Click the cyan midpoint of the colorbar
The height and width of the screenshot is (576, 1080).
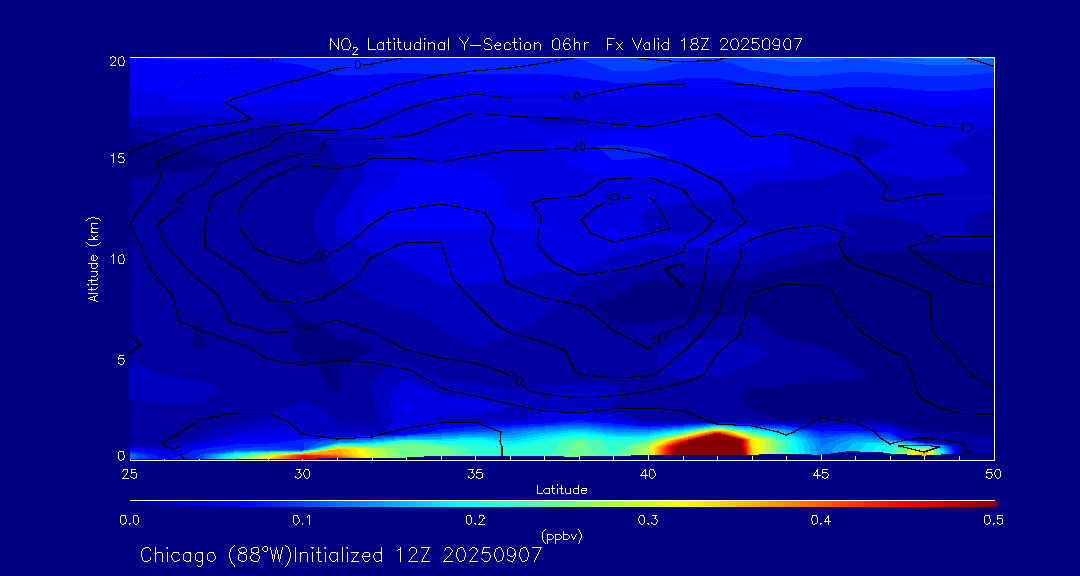562,501
